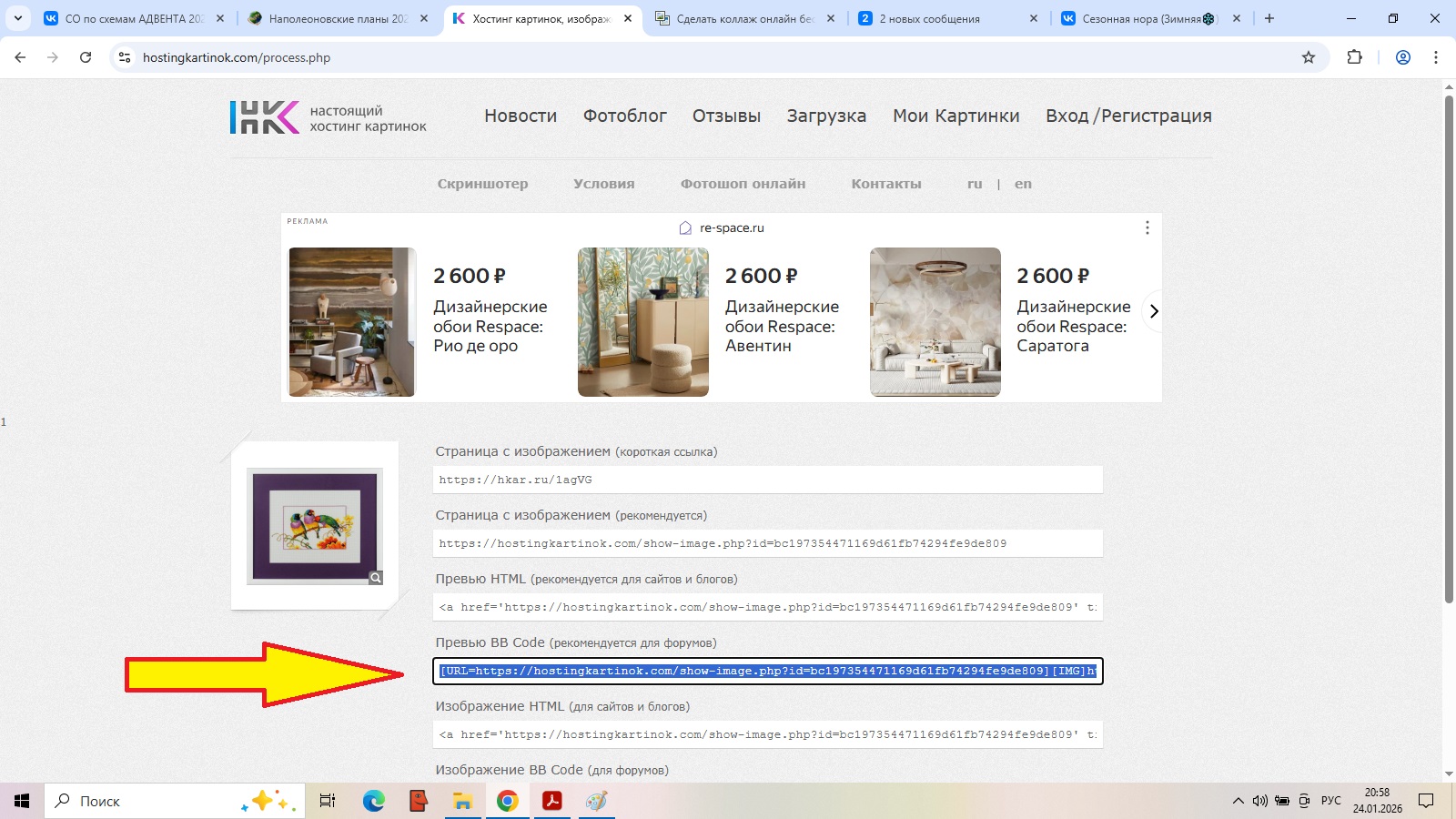1456x819 pixels.
Task: Close the 'Наполеоновские планы' tab
Action: pyautogui.click(x=424, y=18)
